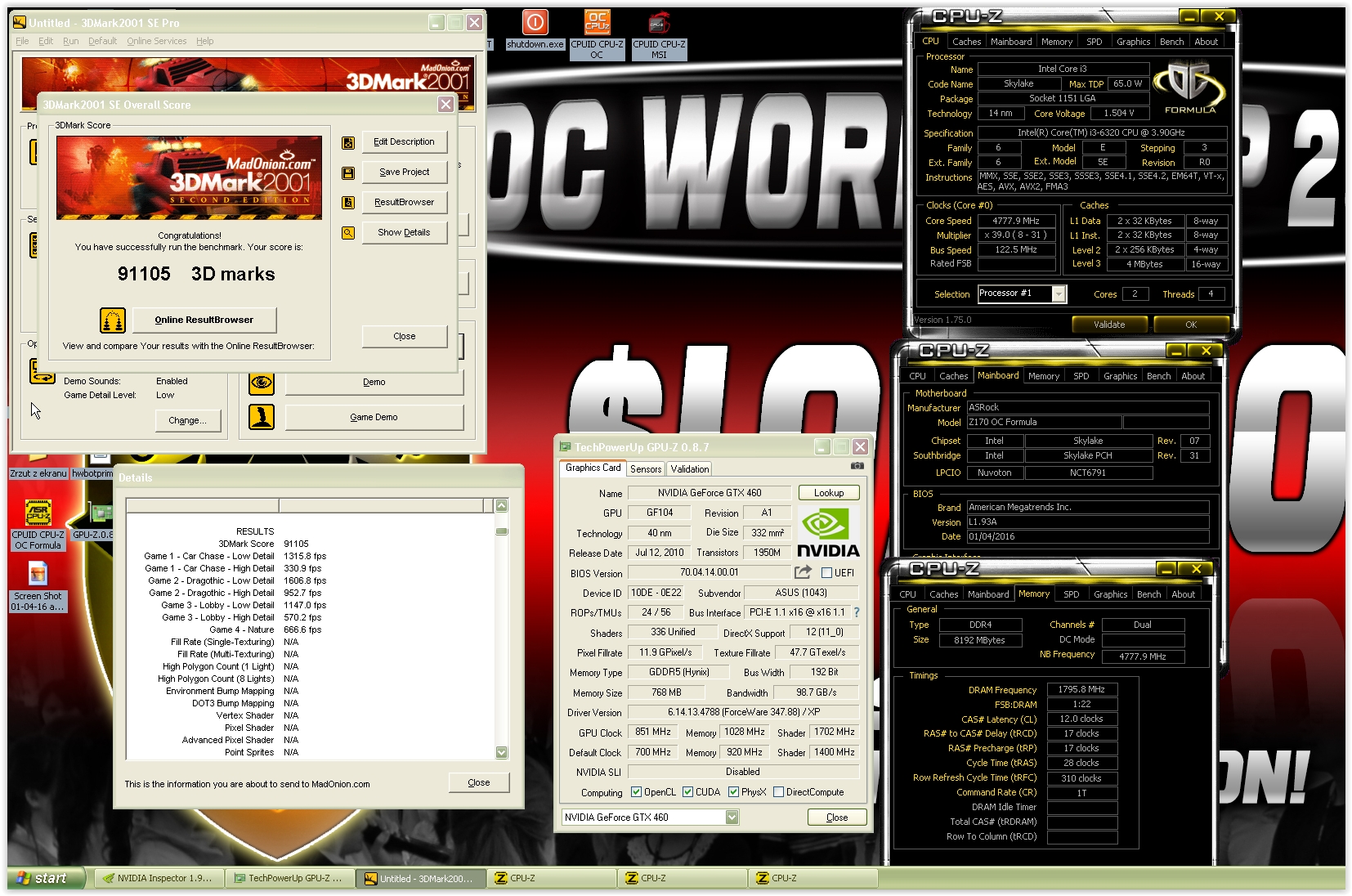Viewport: 1352px width, 896px height.
Task: Click the NVIDIA logo in GPU-Z
Action: [828, 532]
